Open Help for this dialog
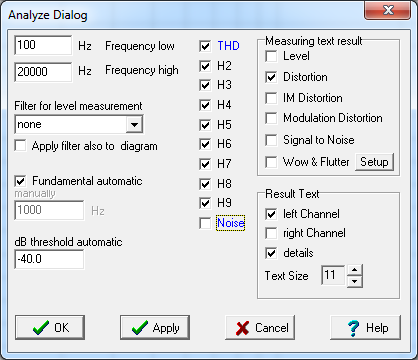 point(366,328)
